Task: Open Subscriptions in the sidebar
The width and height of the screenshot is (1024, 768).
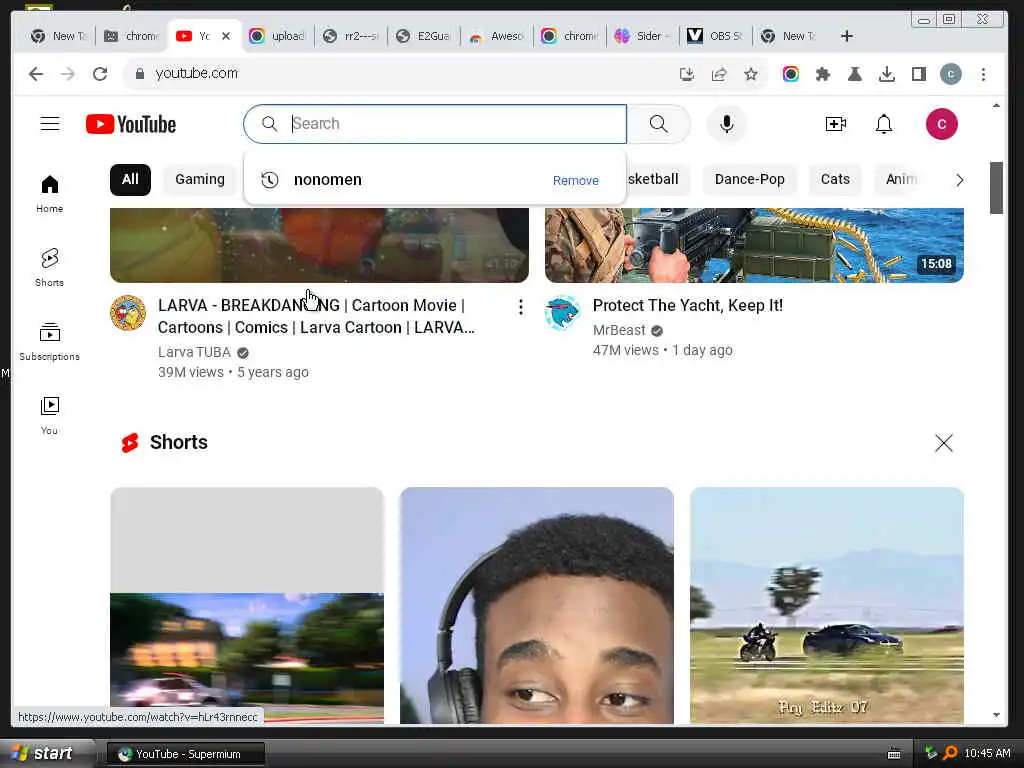Action: pos(50,342)
